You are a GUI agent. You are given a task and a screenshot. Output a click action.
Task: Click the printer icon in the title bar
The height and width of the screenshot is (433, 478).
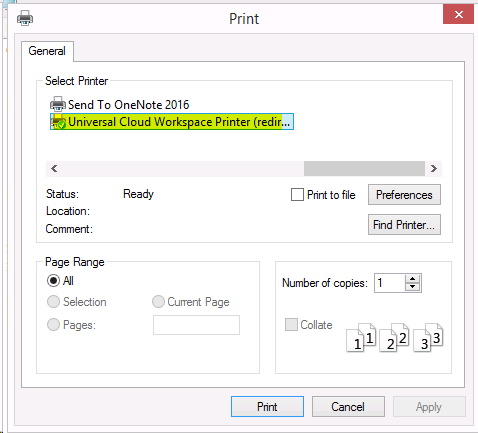pyautogui.click(x=25, y=18)
